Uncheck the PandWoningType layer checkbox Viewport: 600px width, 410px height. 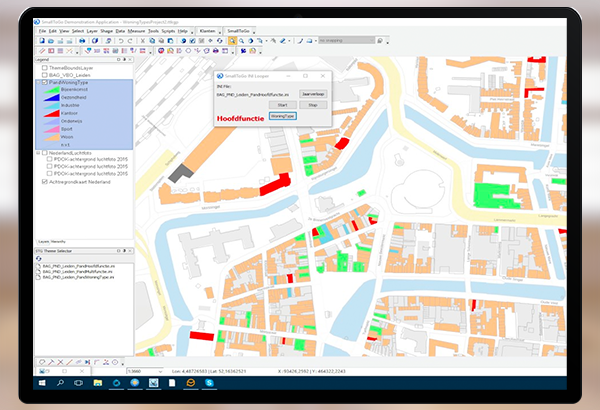pos(44,82)
